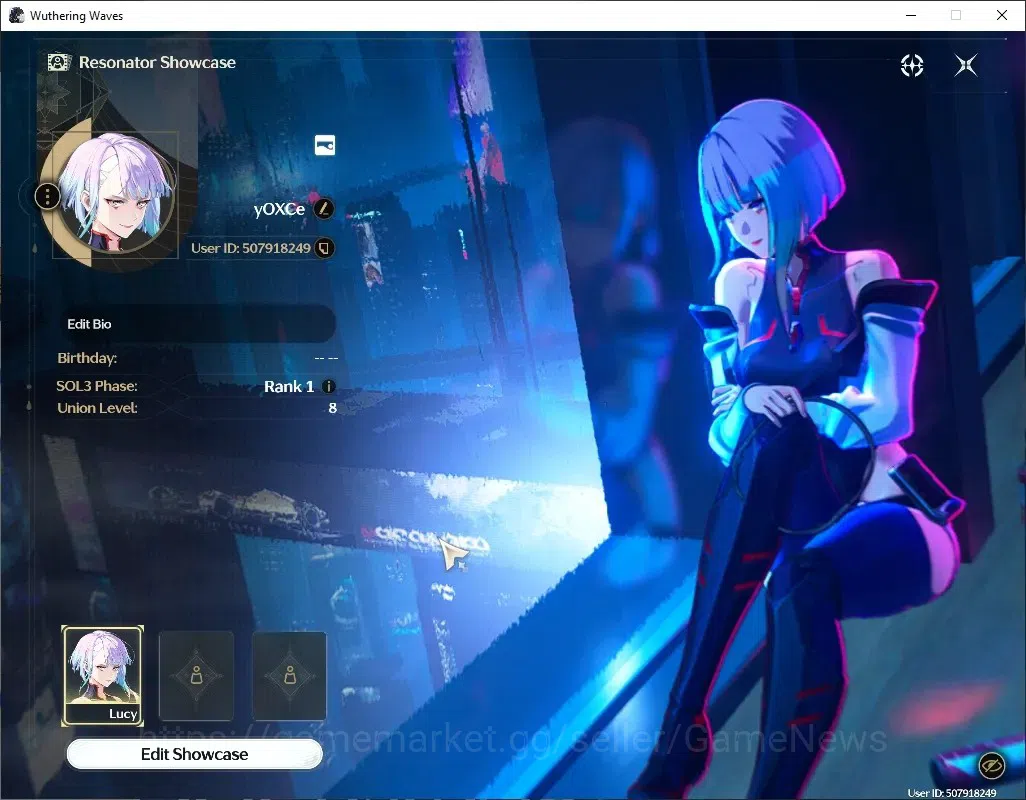The width and height of the screenshot is (1026, 800).
Task: Click the Edit Showcase button
Action: click(x=194, y=754)
